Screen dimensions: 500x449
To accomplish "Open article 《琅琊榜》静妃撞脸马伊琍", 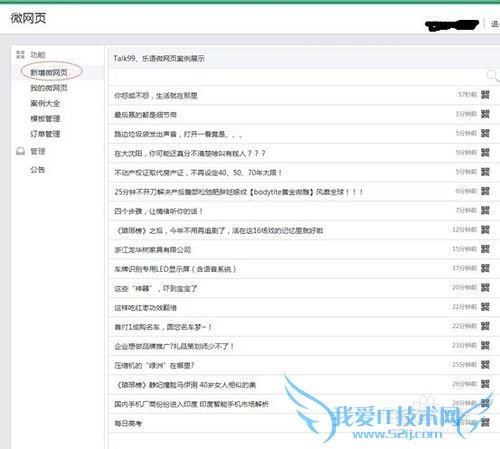I will (x=185, y=385).
